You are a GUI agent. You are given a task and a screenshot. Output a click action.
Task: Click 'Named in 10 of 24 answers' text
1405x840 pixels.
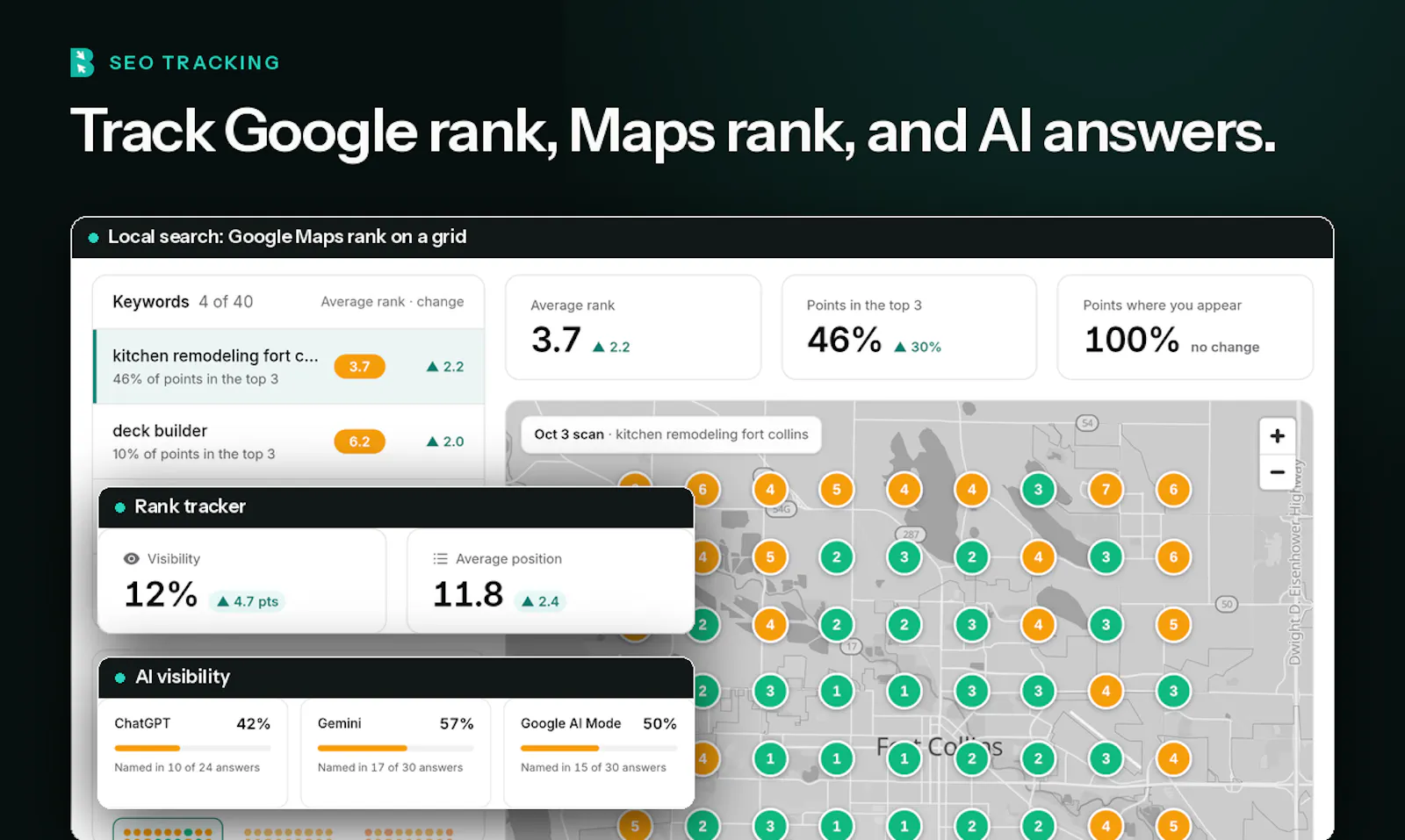point(187,767)
